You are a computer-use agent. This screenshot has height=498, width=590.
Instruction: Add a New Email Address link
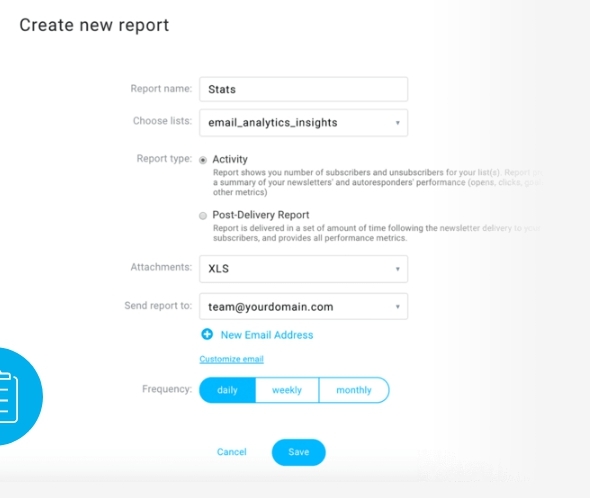[x=267, y=335]
